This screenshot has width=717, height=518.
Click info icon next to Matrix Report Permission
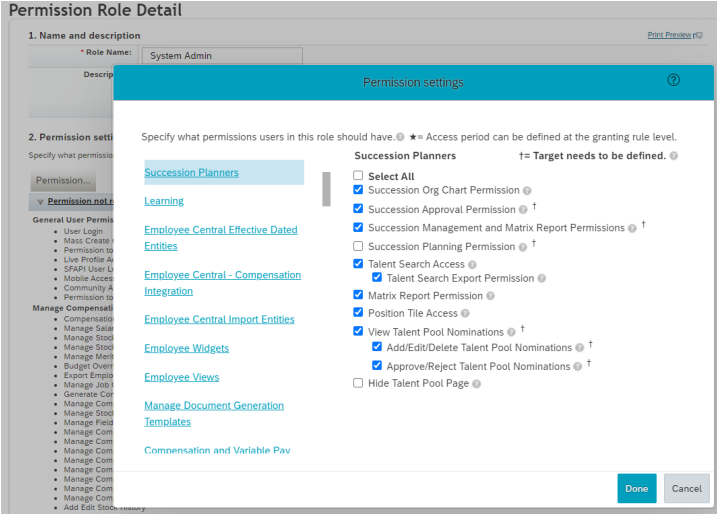coord(490,296)
